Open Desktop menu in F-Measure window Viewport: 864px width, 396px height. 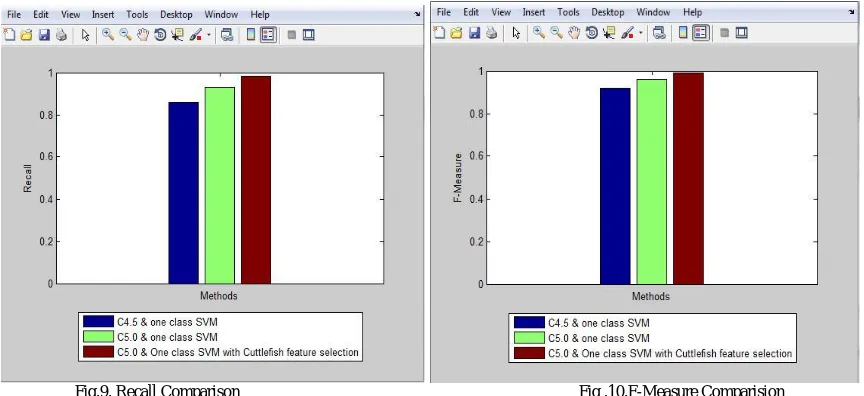[608, 12]
